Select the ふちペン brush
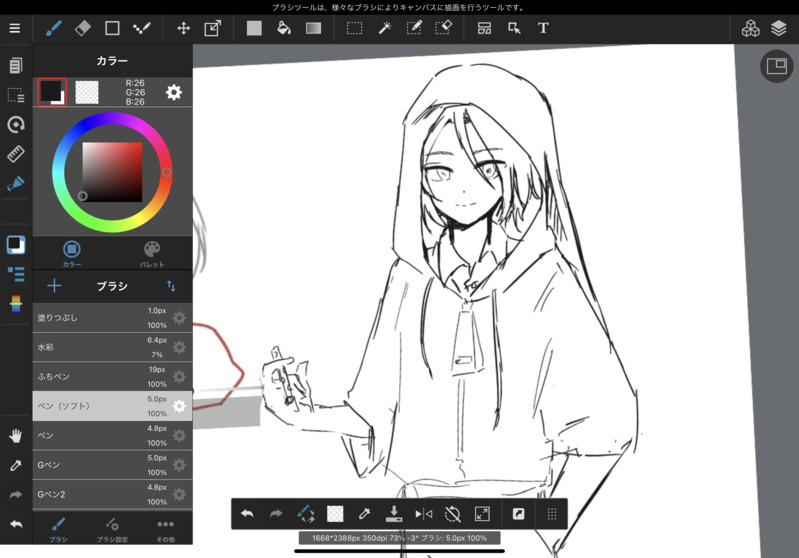799x558 pixels. point(112,377)
